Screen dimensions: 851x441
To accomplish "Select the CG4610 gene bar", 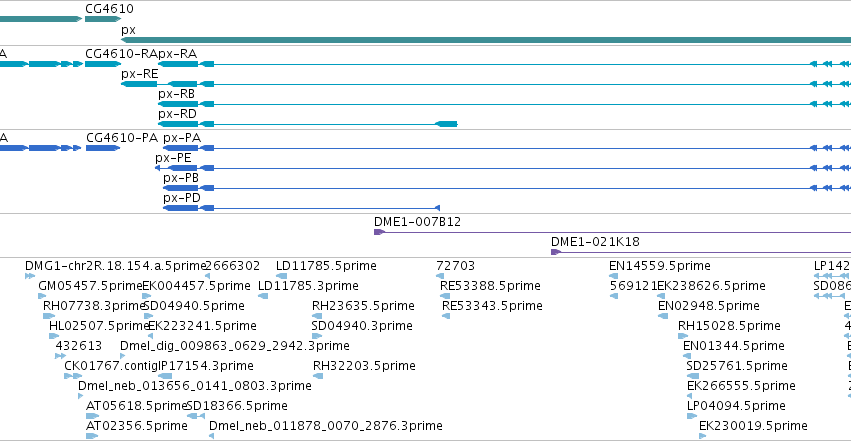I will click(x=103, y=19).
